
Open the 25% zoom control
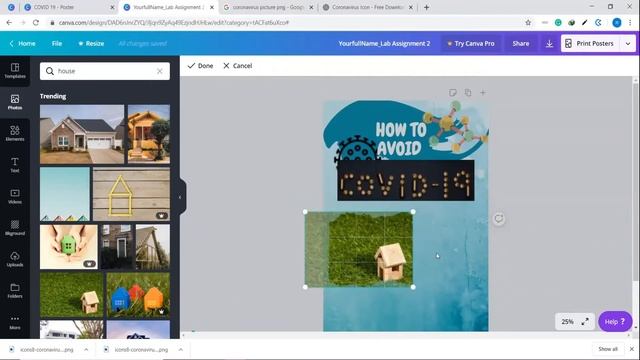tap(567, 322)
